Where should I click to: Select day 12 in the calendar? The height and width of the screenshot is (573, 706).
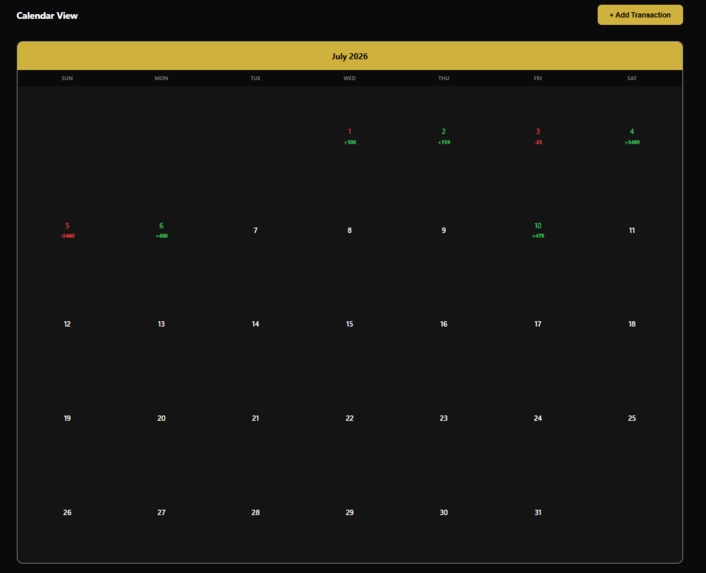click(x=67, y=324)
